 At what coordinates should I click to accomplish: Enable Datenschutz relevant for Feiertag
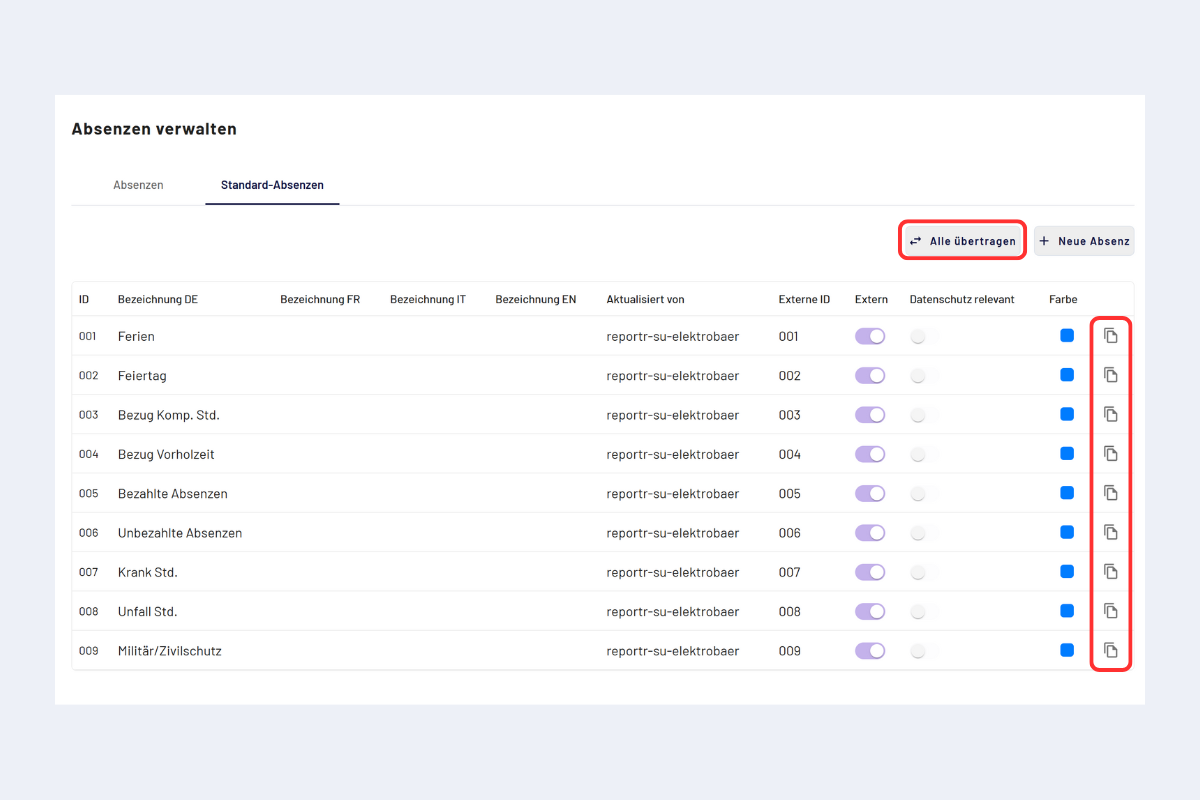pos(919,376)
